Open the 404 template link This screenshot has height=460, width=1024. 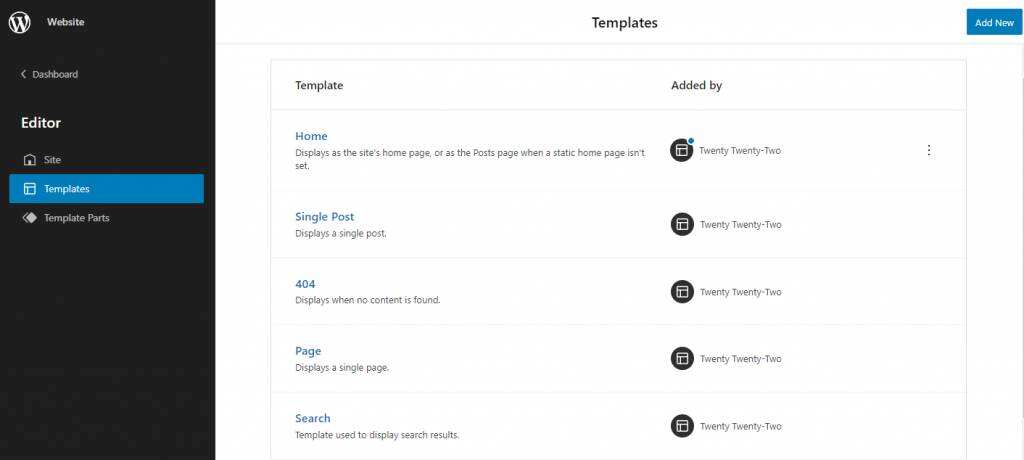click(305, 284)
